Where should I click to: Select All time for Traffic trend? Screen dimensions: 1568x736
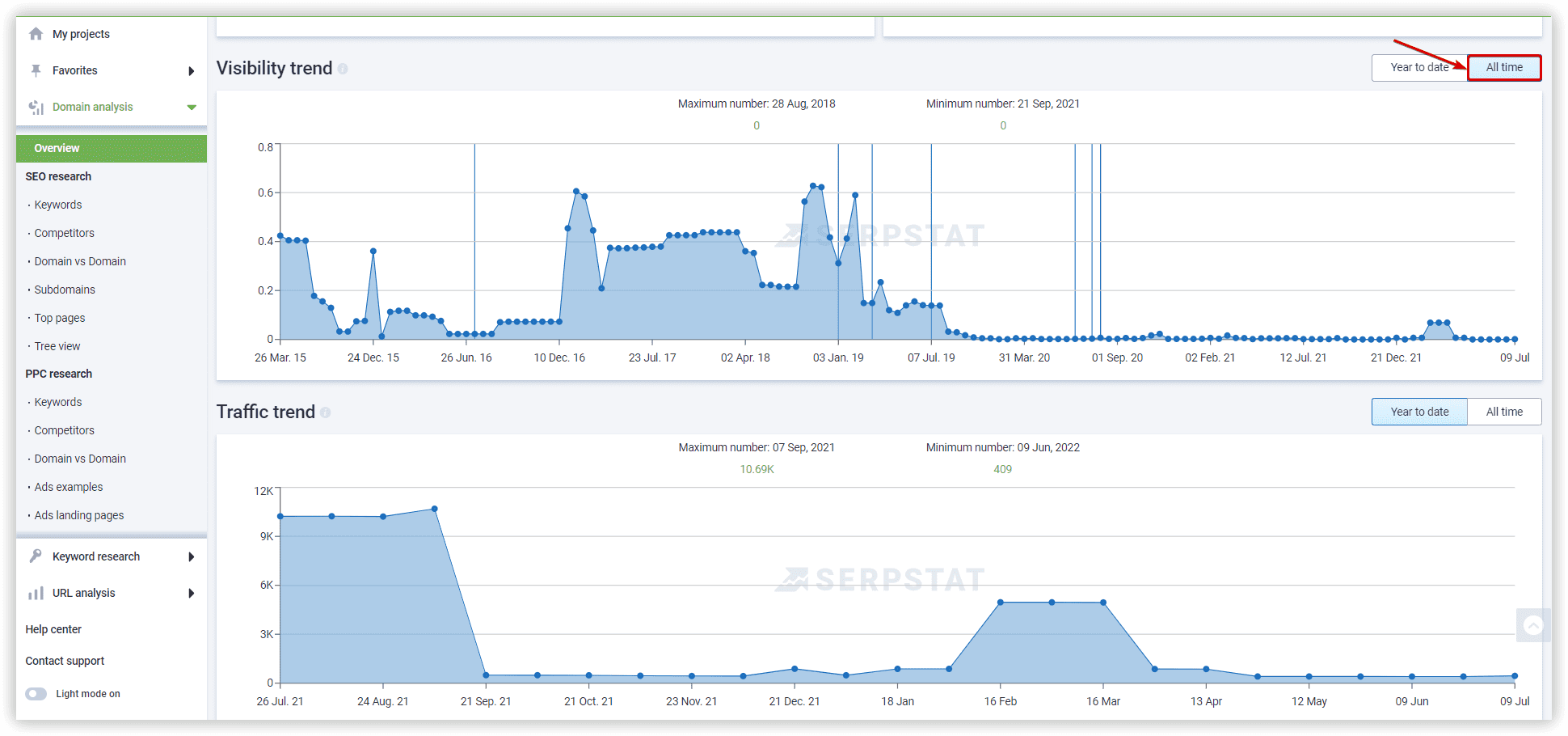click(x=1504, y=412)
